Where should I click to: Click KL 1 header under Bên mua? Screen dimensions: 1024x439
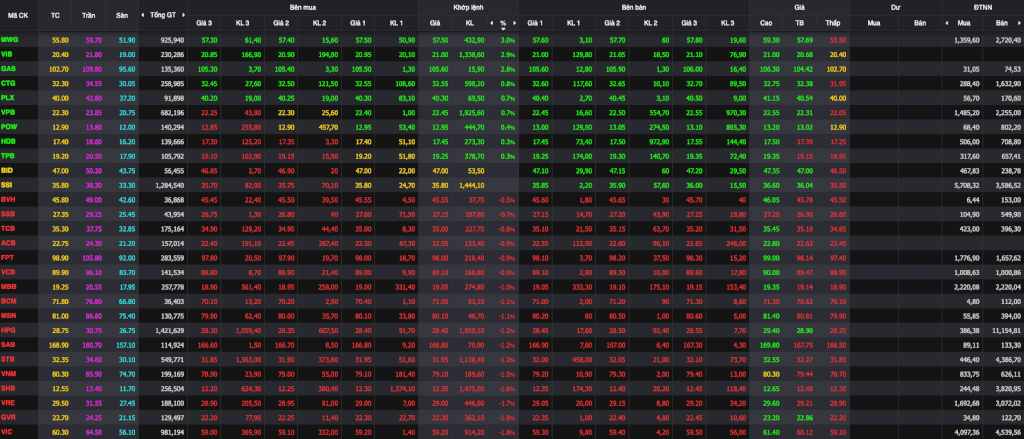tap(396, 23)
